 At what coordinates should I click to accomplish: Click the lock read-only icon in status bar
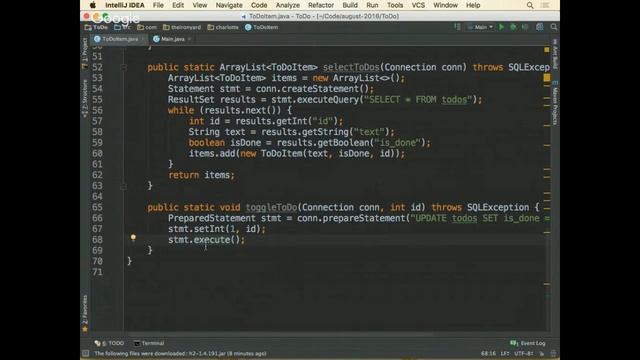[542, 353]
